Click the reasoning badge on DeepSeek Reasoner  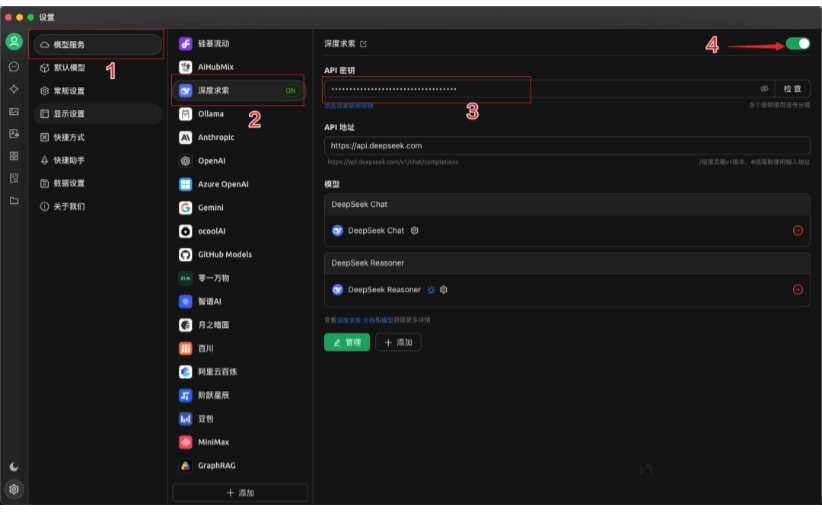431,290
